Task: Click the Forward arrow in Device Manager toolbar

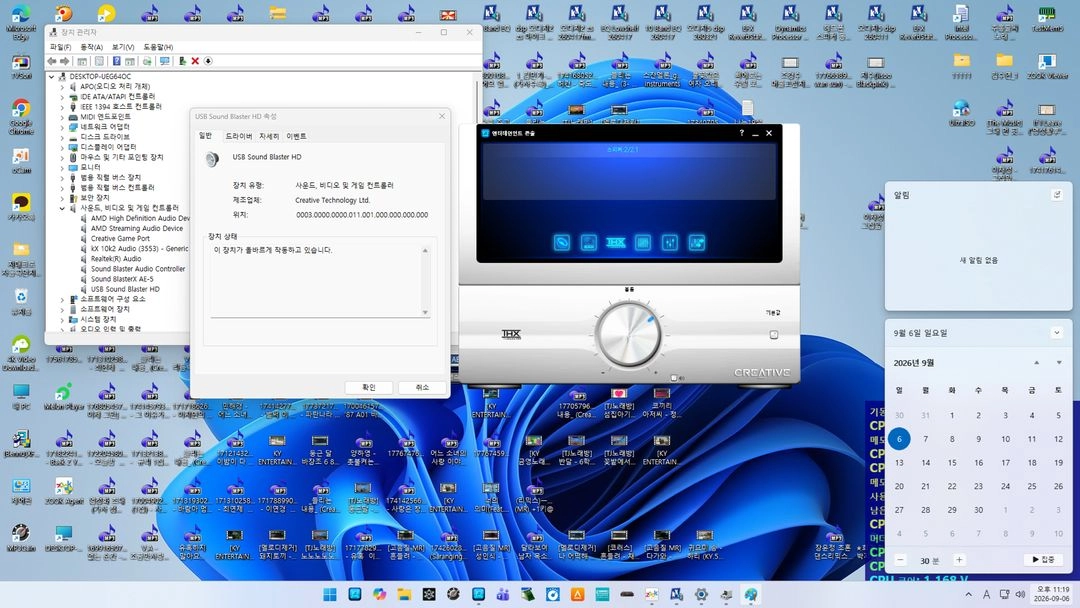Action: (x=65, y=61)
